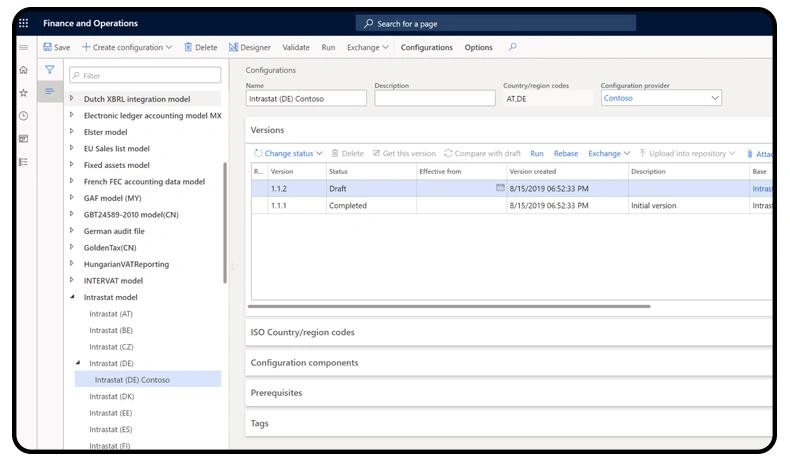
Task: Open Modules list icon in sidebar
Action: click(x=24, y=162)
